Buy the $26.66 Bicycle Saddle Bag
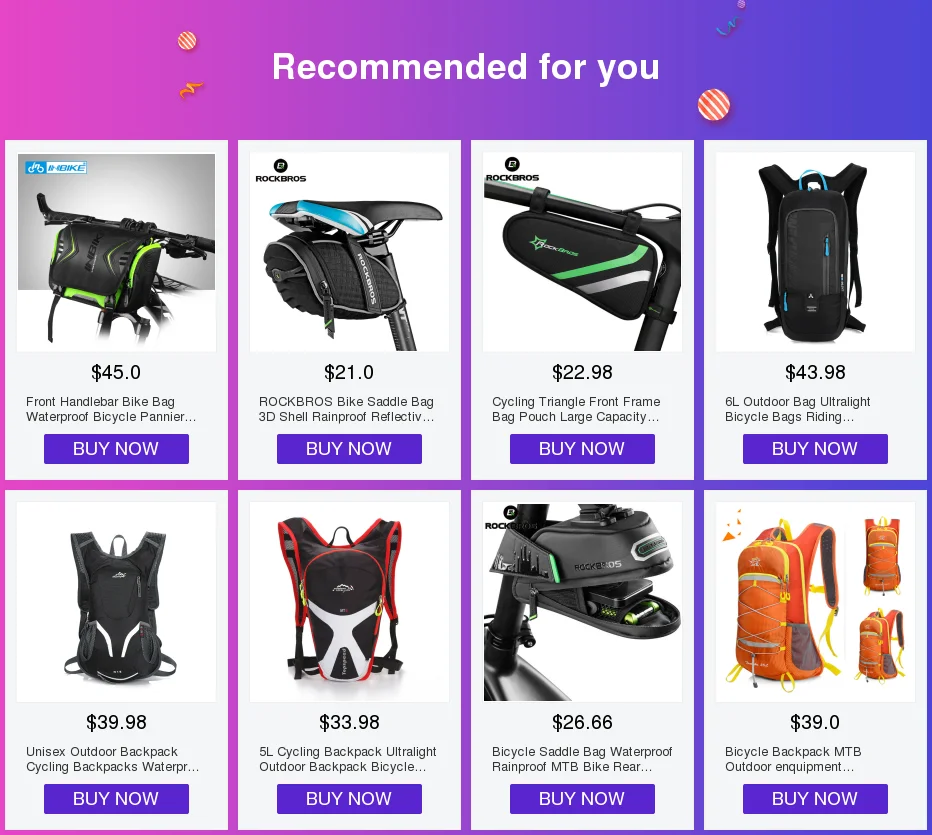932x835 pixels. 582,799
